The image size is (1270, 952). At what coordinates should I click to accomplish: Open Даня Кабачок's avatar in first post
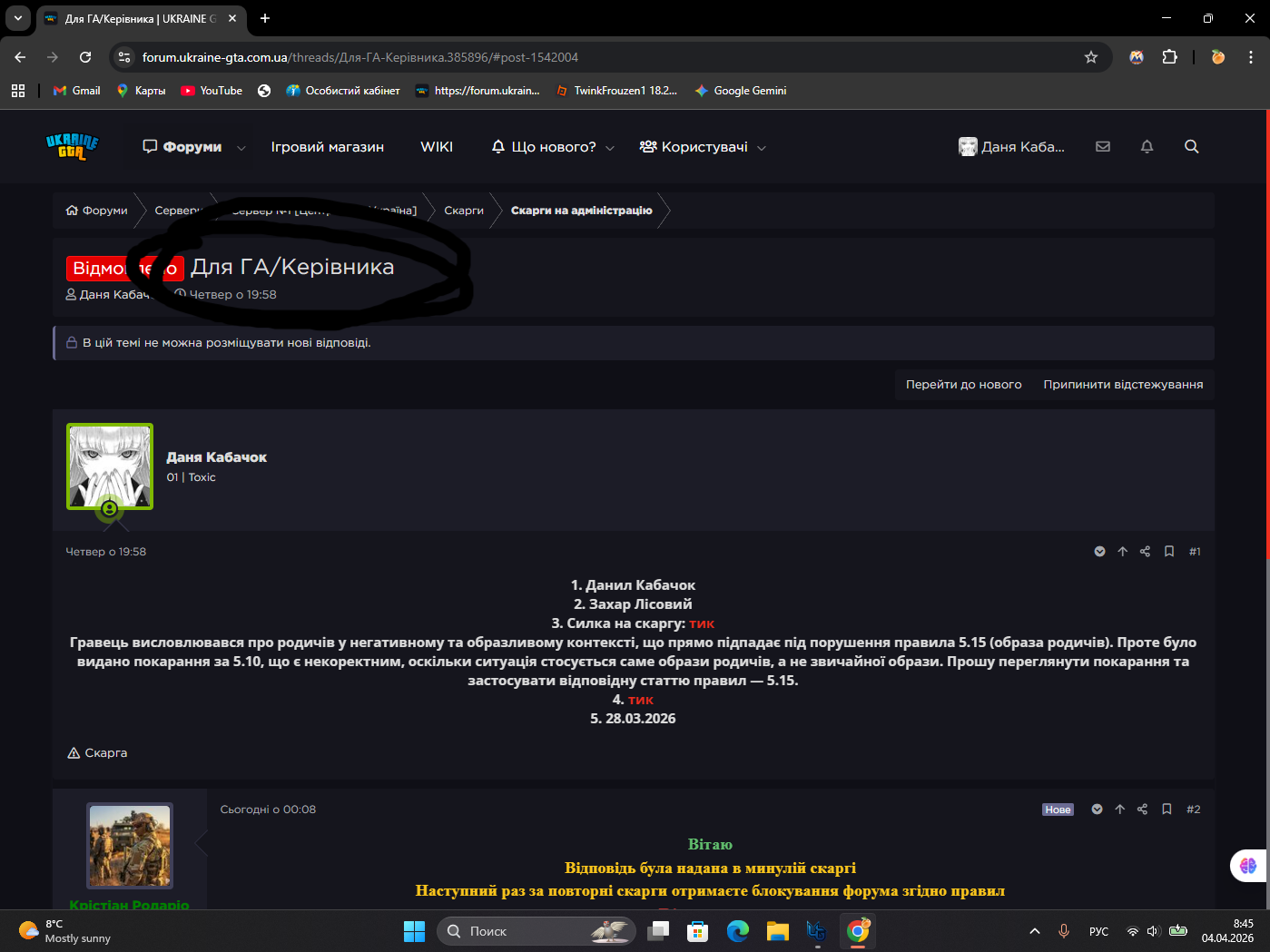[110, 466]
